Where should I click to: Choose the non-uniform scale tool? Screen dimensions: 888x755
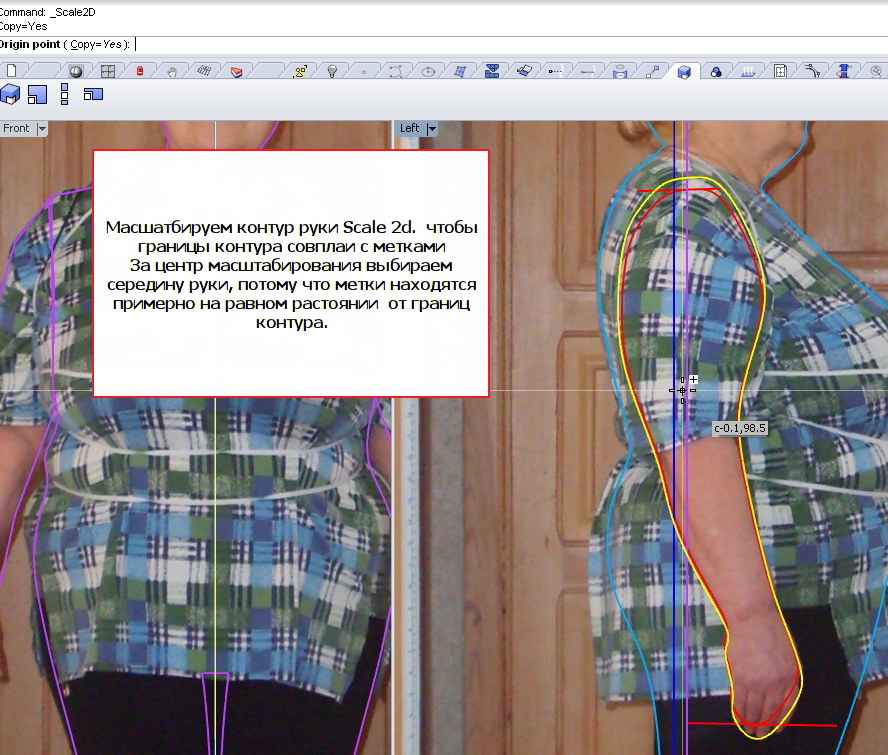(93, 94)
